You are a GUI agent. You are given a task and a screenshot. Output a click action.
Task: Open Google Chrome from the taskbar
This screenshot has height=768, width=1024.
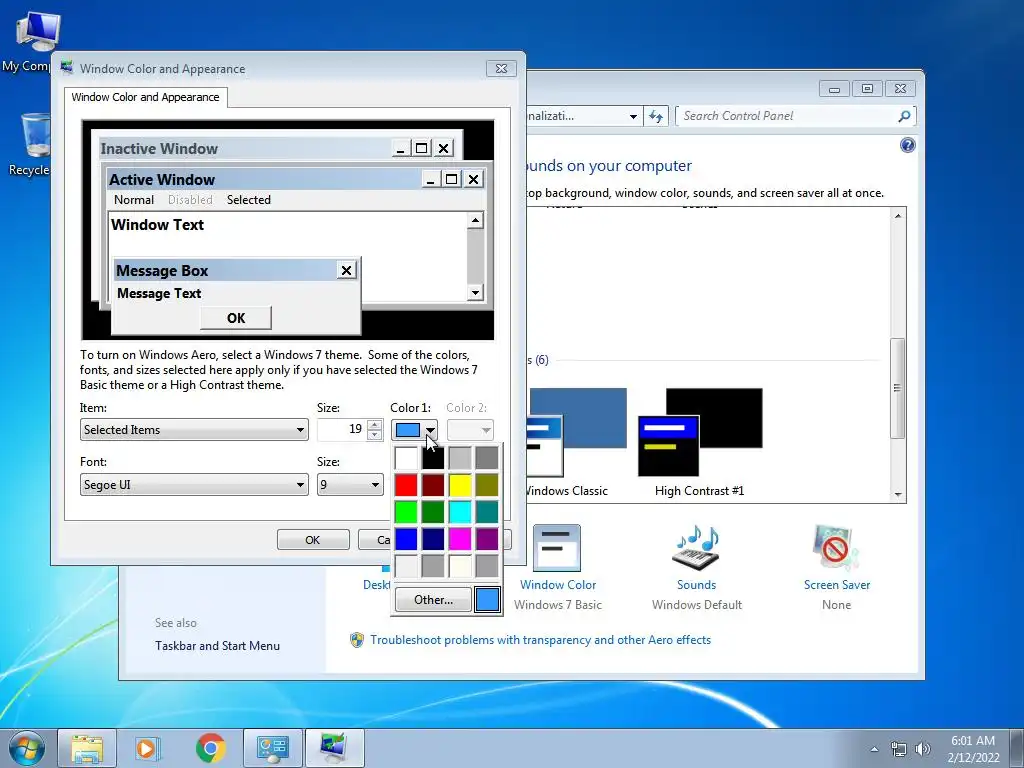pyautogui.click(x=210, y=748)
